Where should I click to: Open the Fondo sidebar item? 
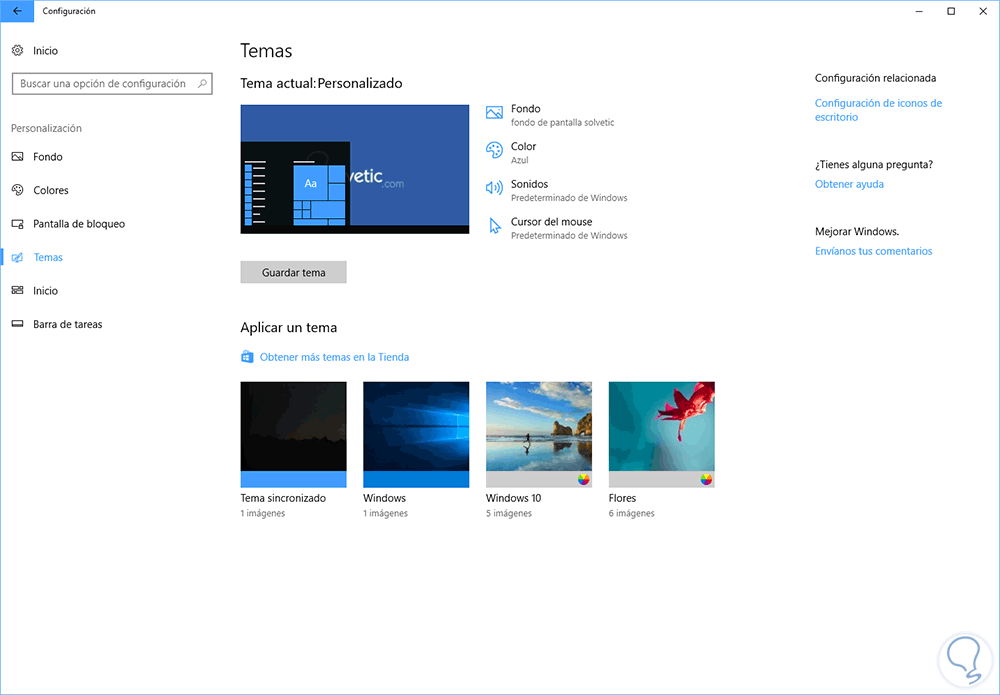click(48, 157)
